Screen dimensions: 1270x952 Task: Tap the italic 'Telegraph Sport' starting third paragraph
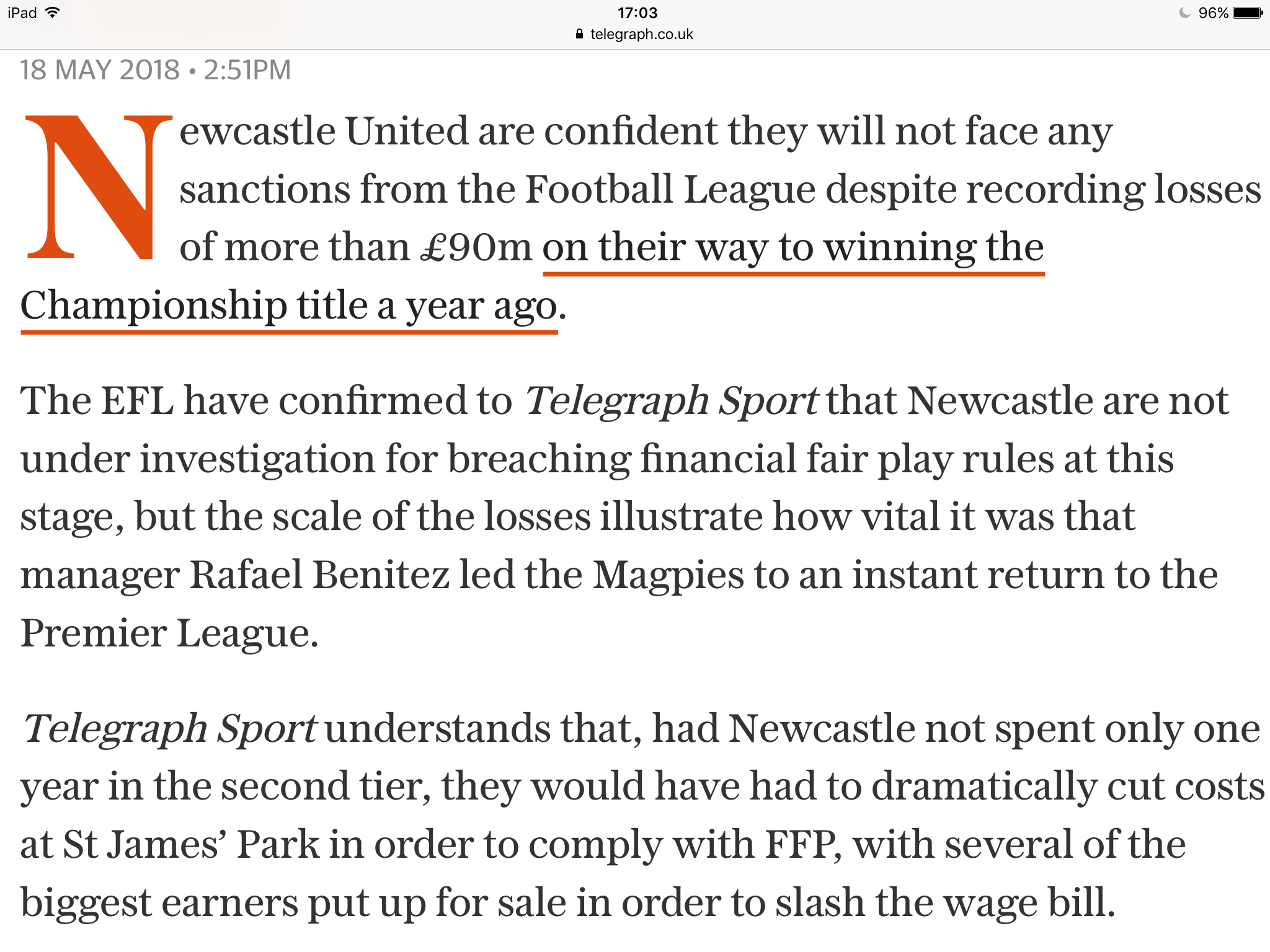tap(169, 728)
